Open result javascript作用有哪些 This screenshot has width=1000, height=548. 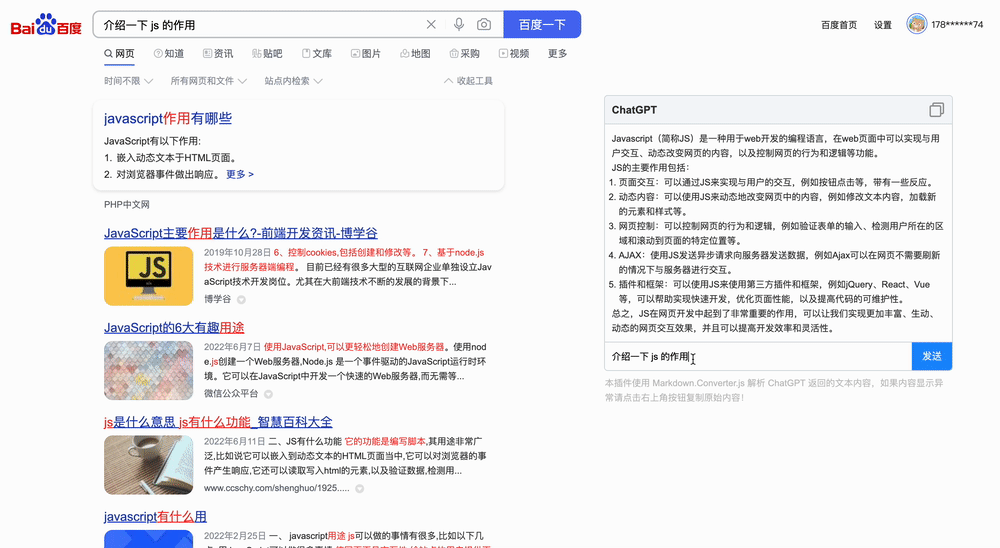(168, 119)
